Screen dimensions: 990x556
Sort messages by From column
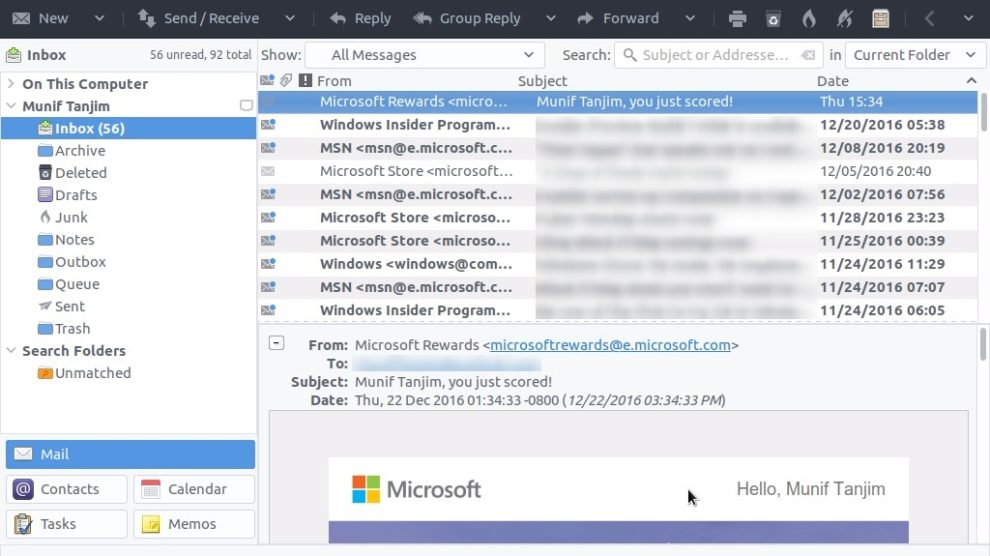pos(334,81)
